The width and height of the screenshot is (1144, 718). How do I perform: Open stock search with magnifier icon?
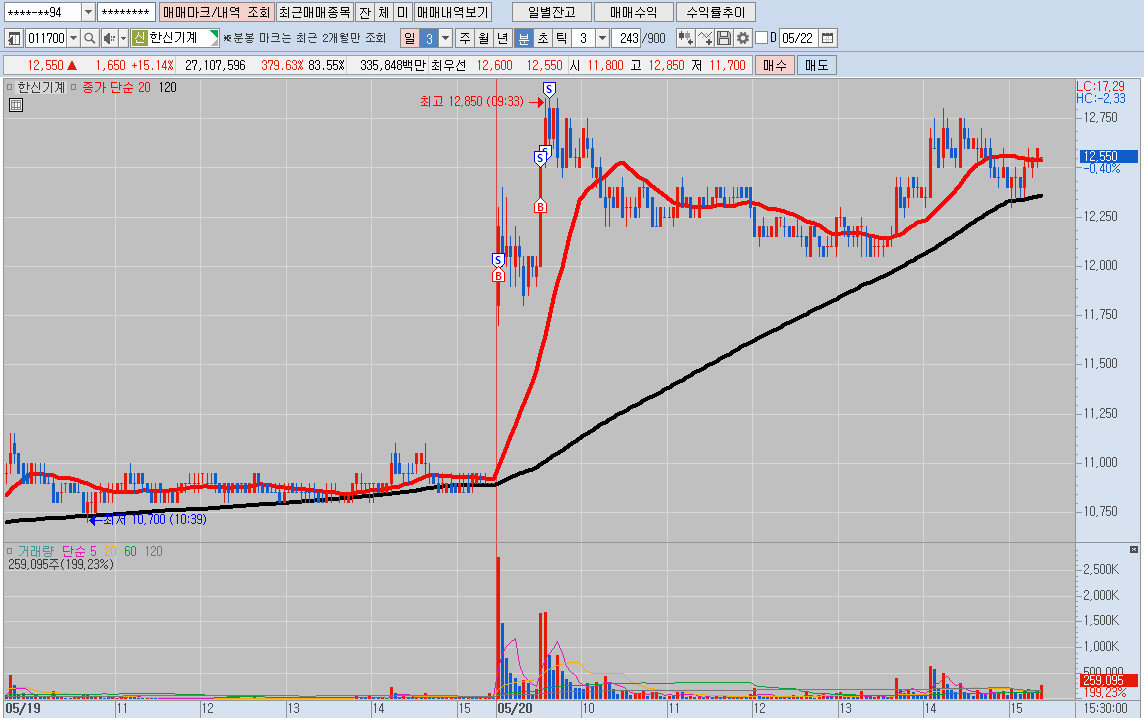(x=90, y=38)
